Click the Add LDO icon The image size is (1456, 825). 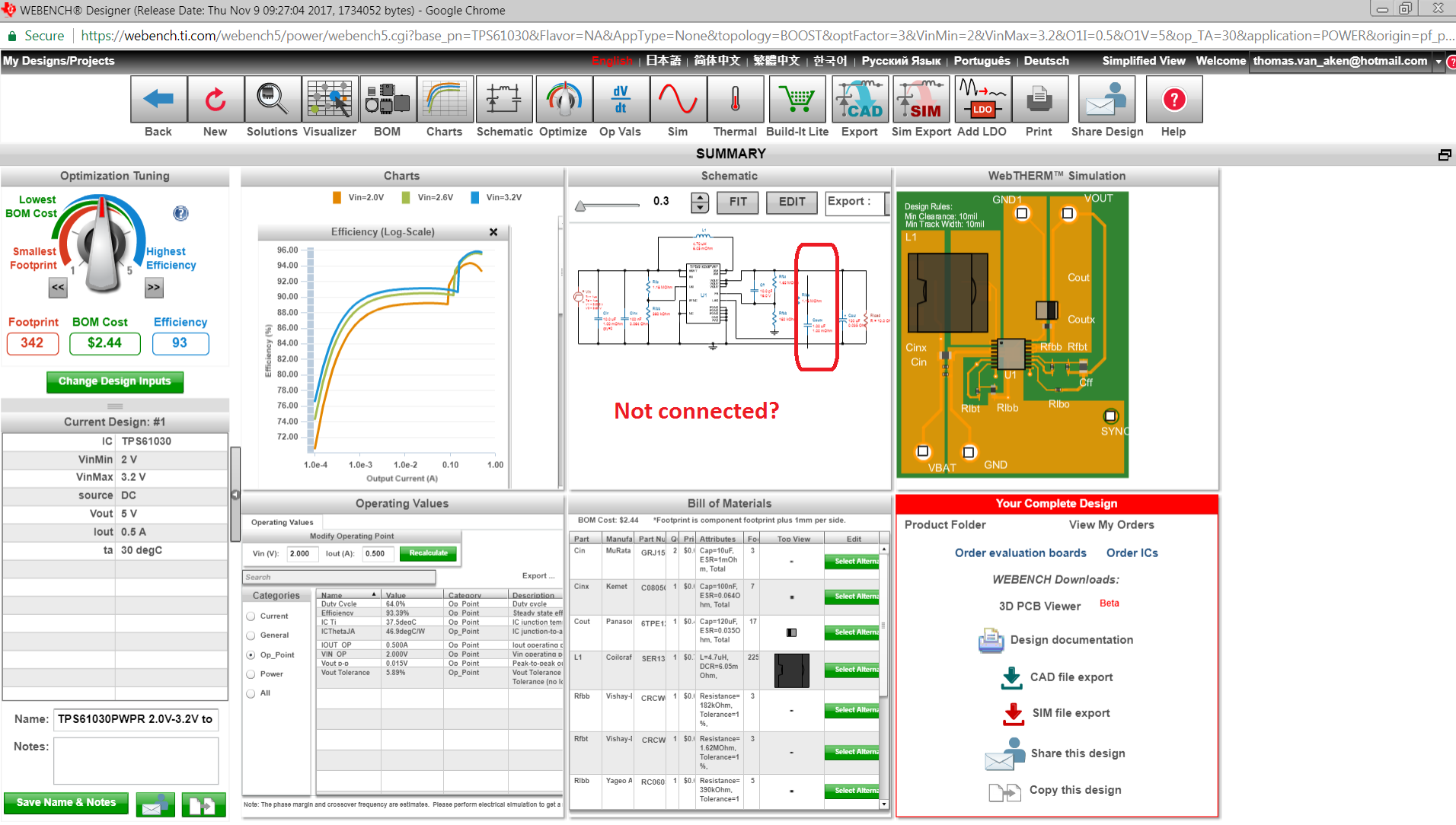pos(982,100)
